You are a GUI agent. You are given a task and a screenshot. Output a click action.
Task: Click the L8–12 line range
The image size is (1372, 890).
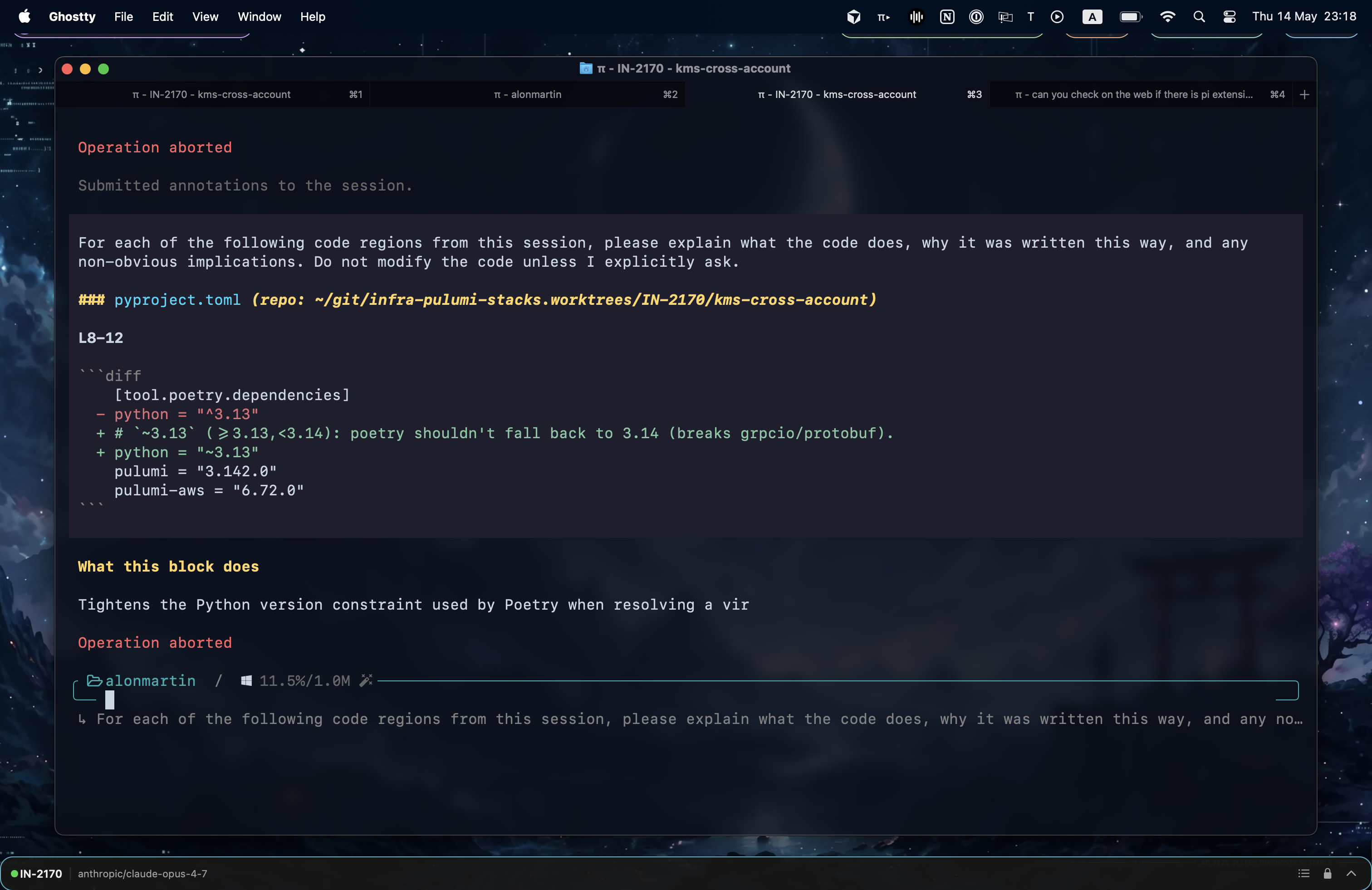[101, 337]
